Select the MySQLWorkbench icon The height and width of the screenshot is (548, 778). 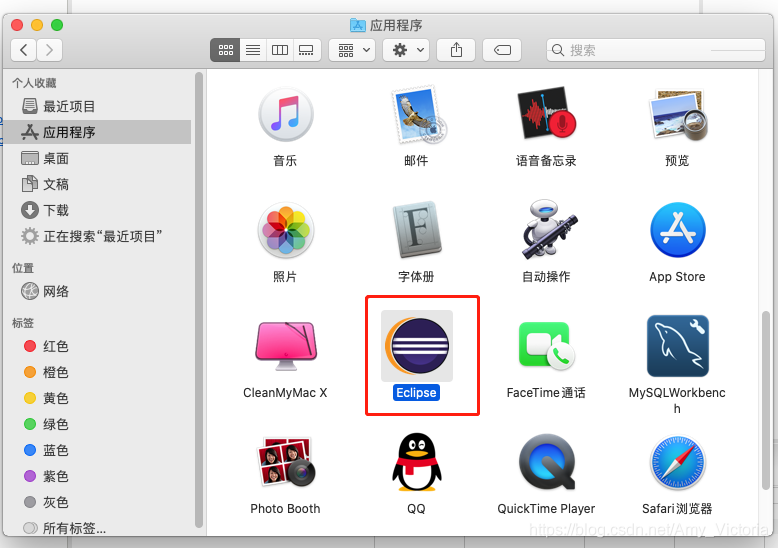coord(678,346)
